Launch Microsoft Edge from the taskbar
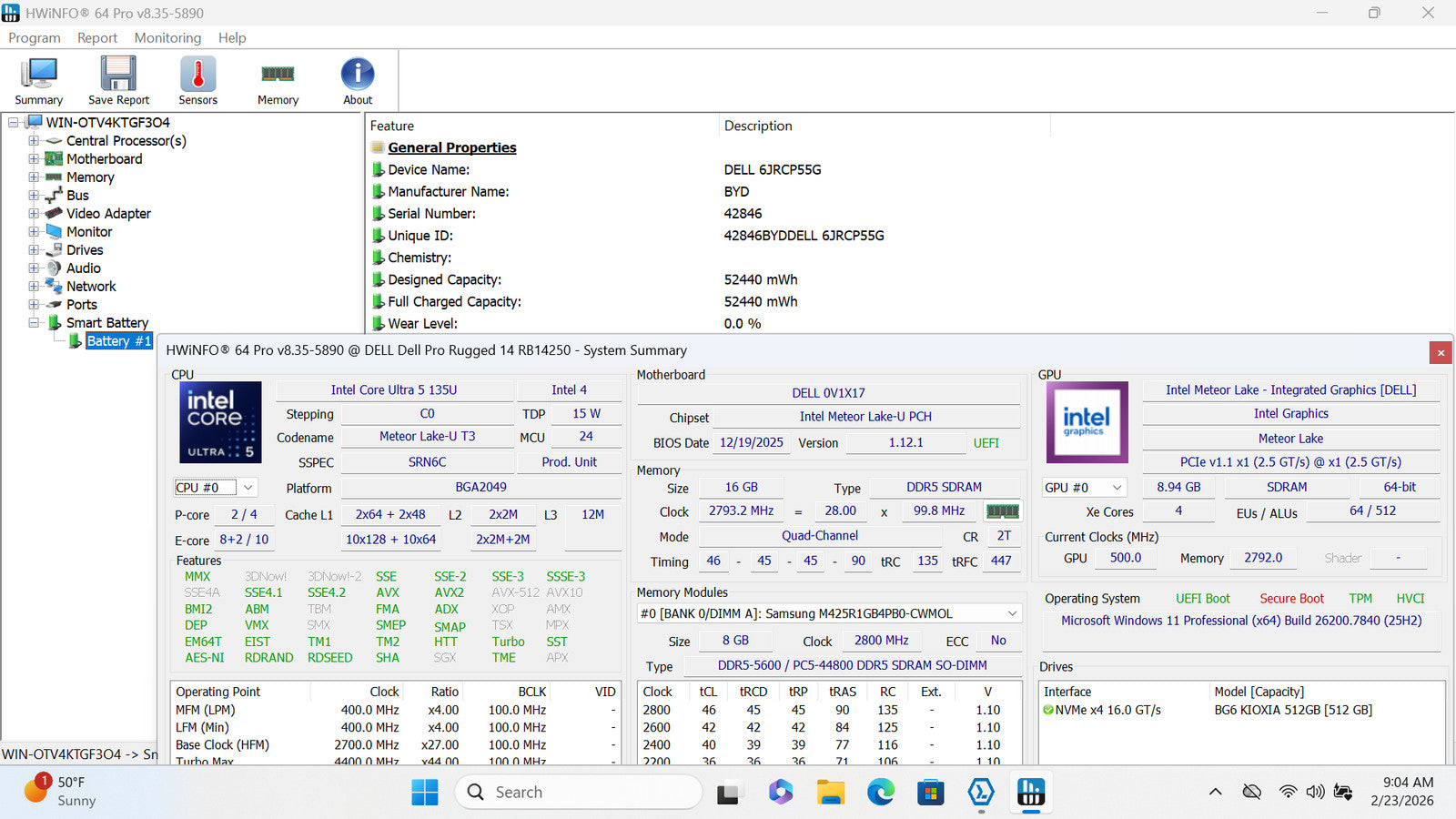This screenshot has width=1456, height=819. [x=880, y=793]
